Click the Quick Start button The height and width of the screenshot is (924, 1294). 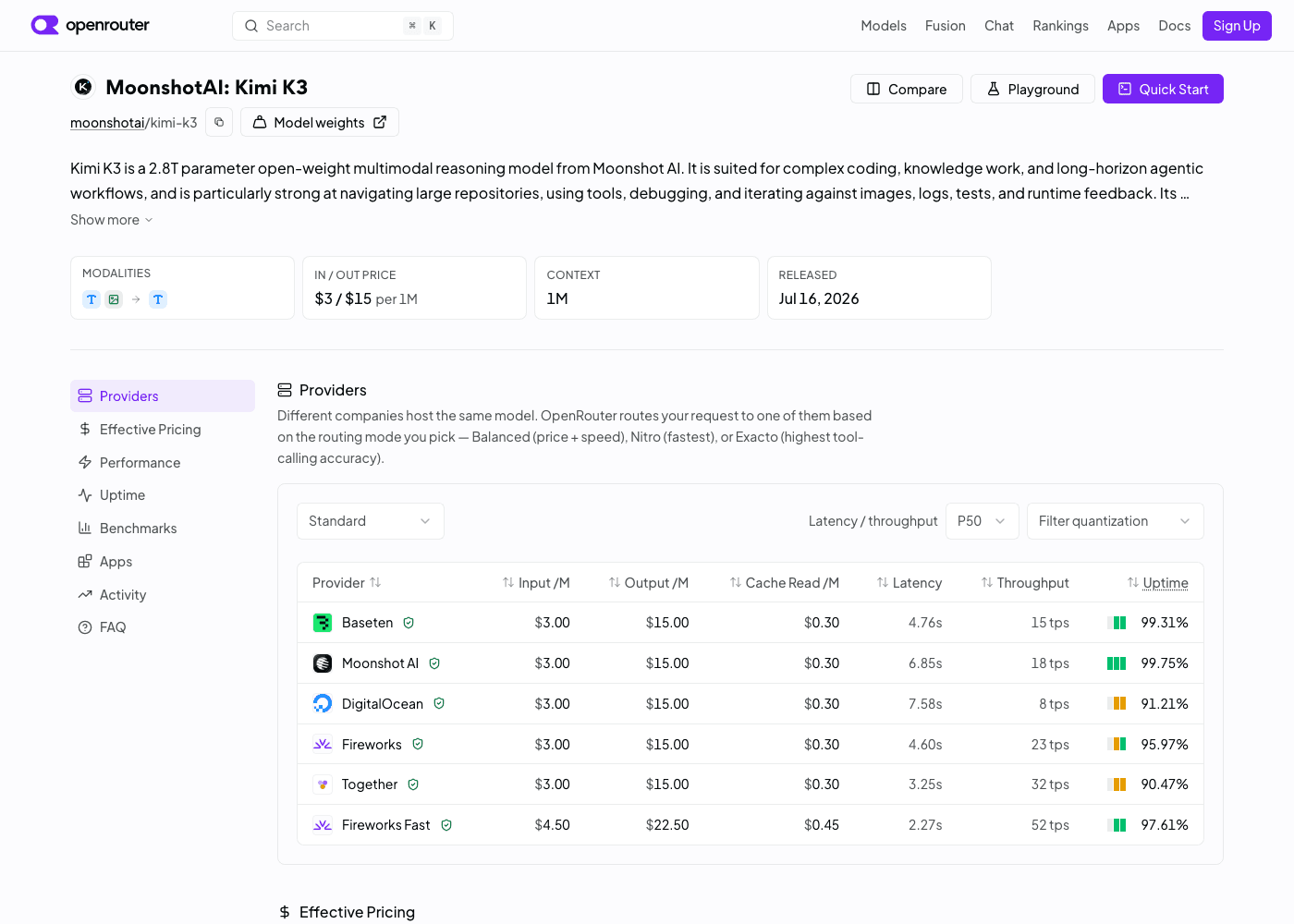point(1163,89)
